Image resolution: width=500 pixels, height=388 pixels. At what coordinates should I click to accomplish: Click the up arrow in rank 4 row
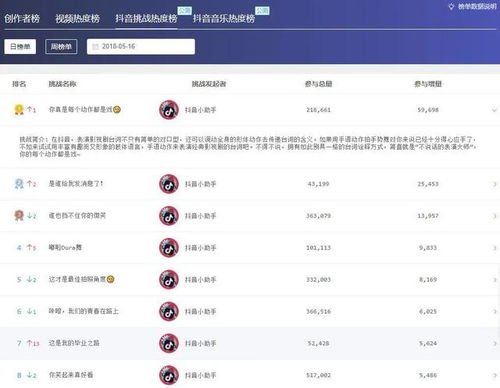(29, 247)
